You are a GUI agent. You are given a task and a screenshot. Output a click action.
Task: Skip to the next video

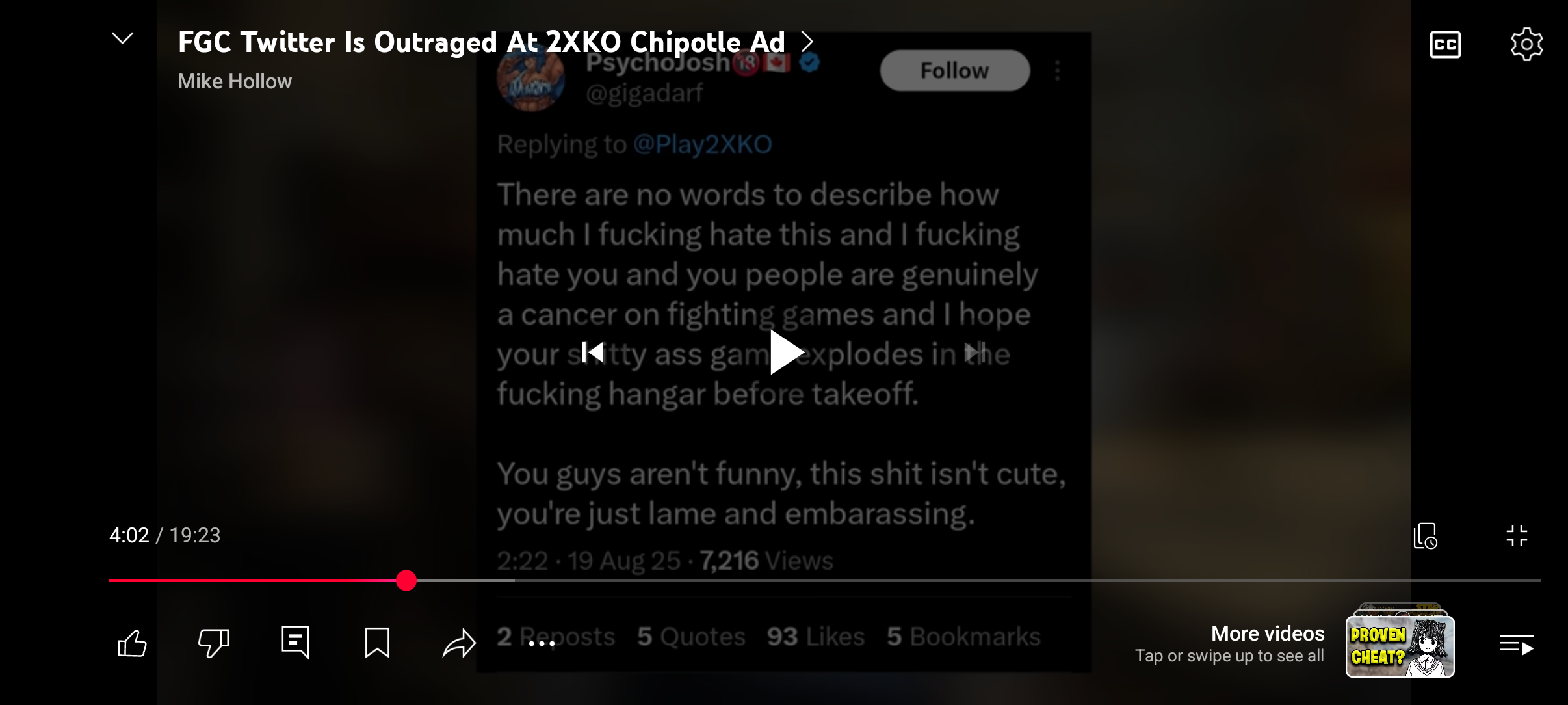pyautogui.click(x=975, y=352)
